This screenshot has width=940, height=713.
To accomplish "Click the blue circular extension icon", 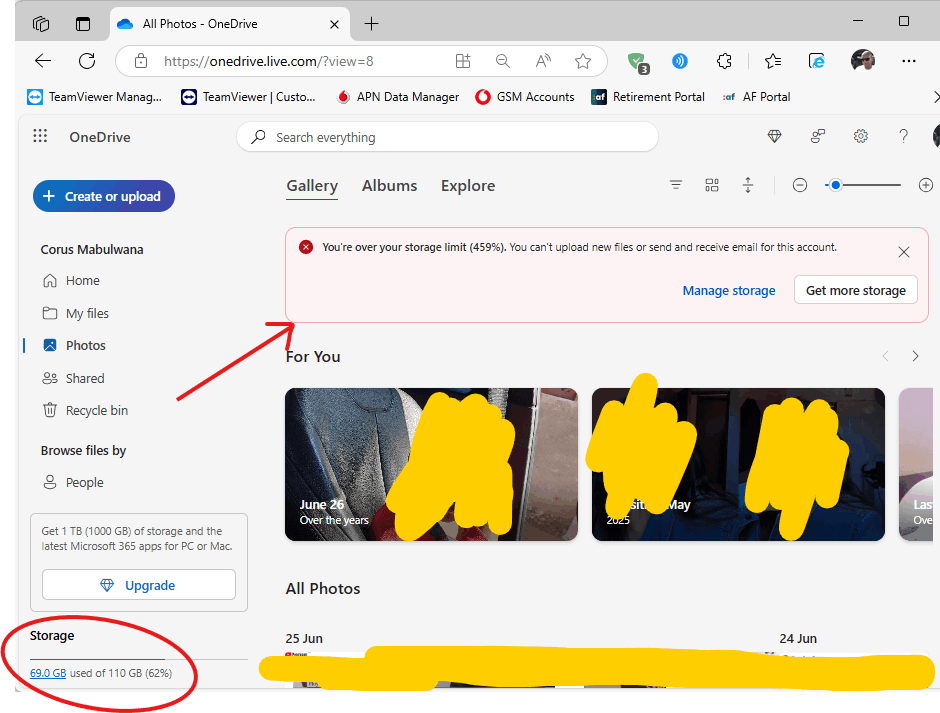I will [680, 61].
